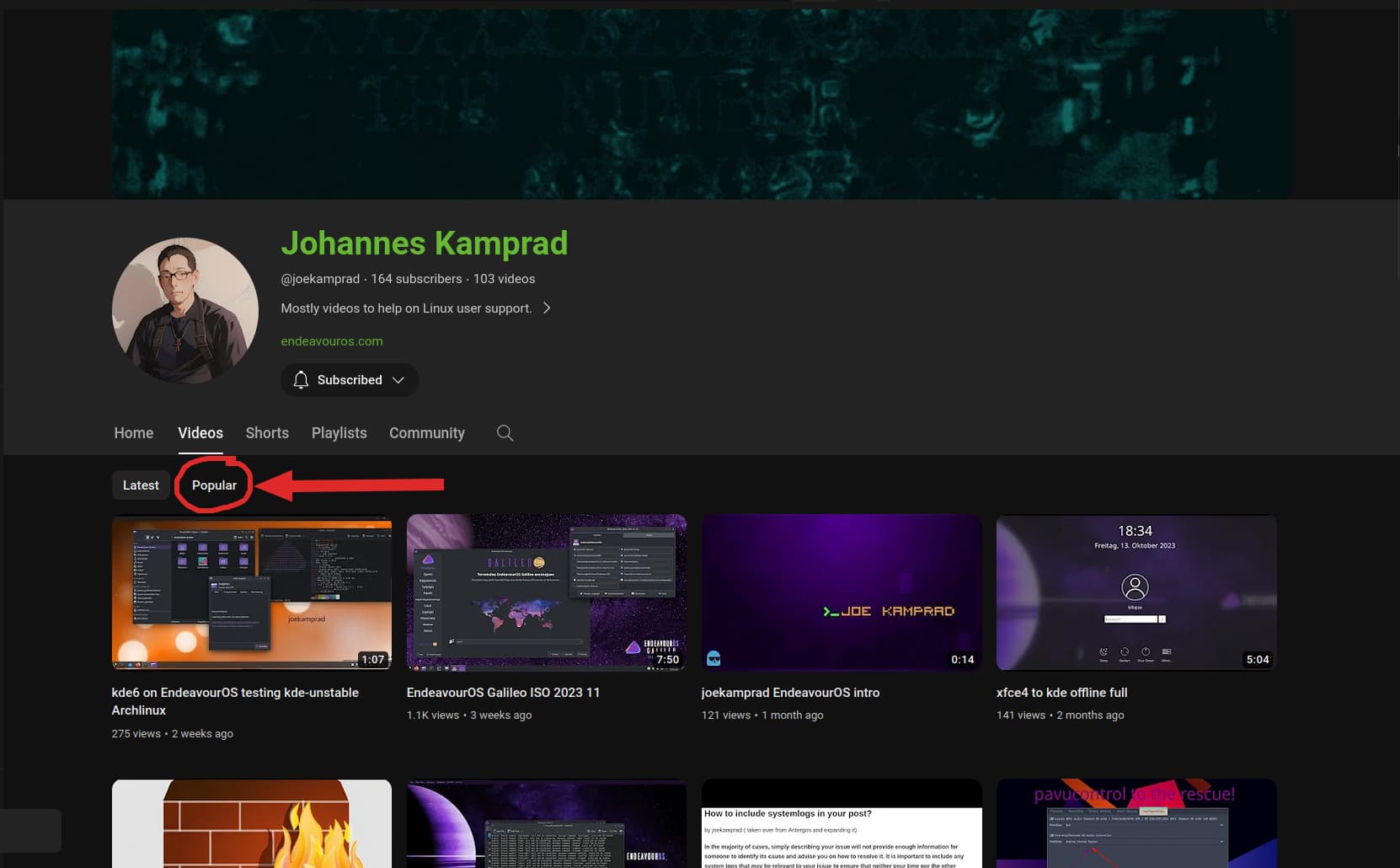The width and height of the screenshot is (1400, 868).
Task: Switch to the Shorts tab
Action: (267, 433)
